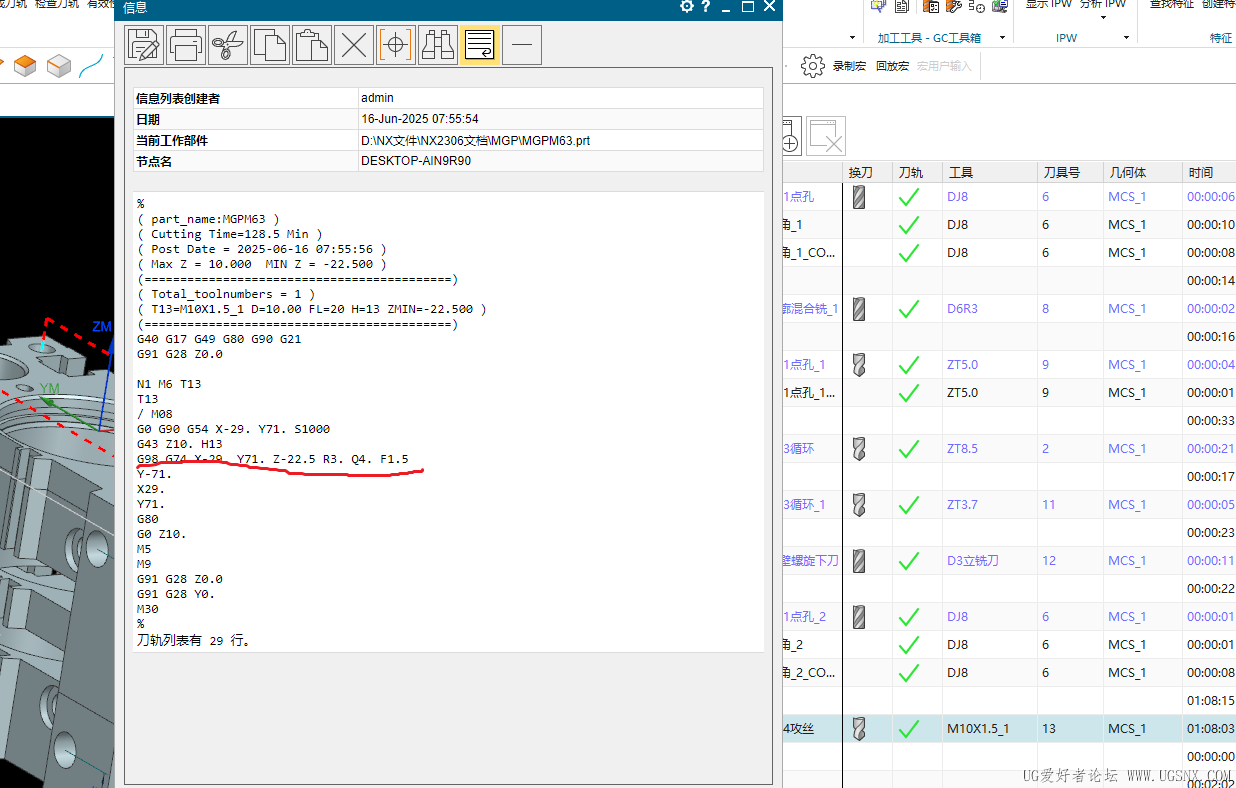Click the spreadsheet-style machining tool icon
Image resolution: width=1236 pixels, height=788 pixels.
[x=931, y=7]
